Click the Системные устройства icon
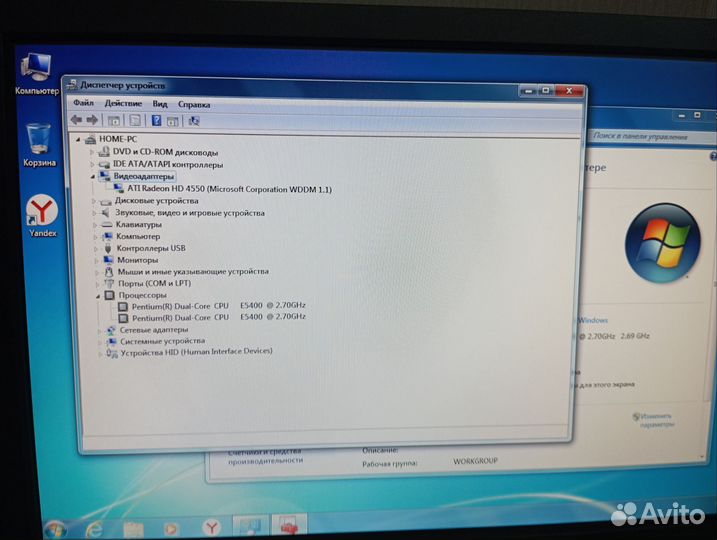Image resolution: width=717 pixels, height=540 pixels. 112,341
